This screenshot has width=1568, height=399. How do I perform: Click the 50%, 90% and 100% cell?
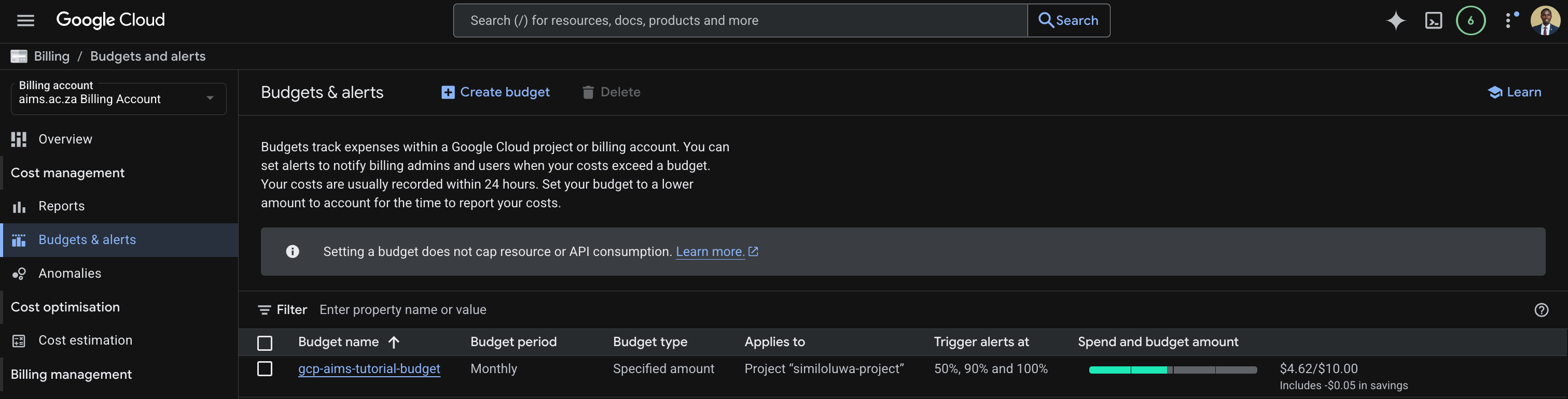[991, 368]
